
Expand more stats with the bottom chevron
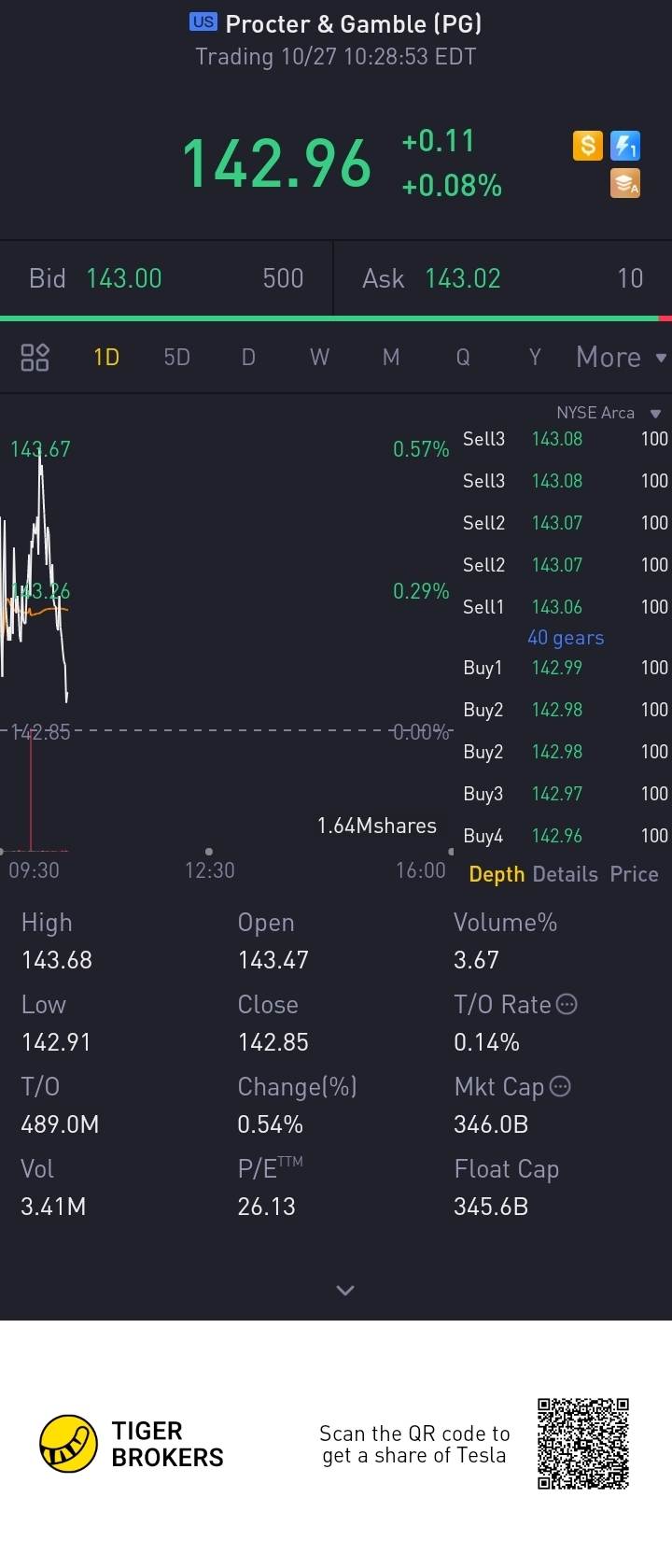click(345, 1291)
